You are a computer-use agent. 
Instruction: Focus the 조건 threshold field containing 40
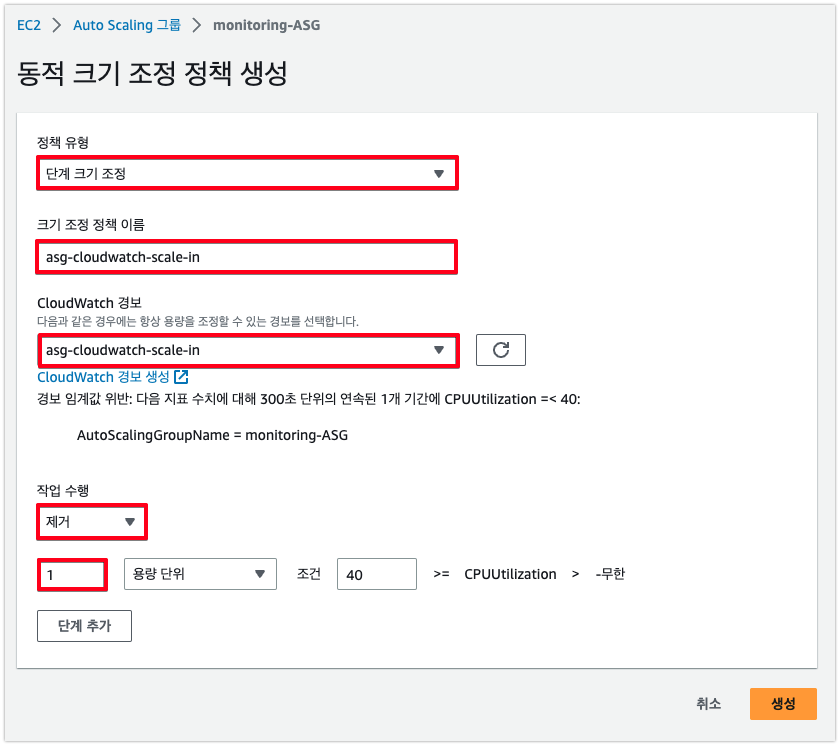[x=377, y=574]
